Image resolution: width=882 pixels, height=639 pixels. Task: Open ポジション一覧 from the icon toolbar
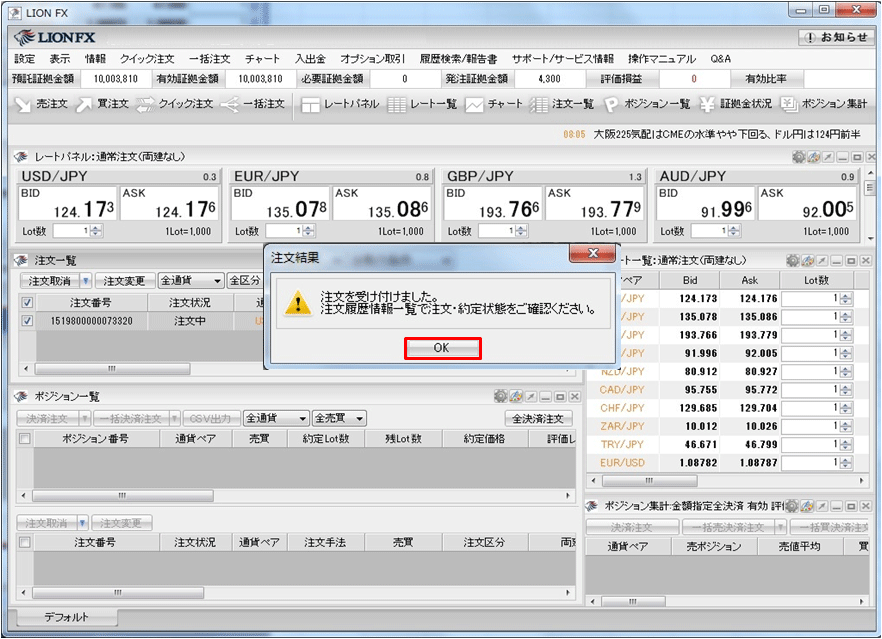click(x=647, y=104)
